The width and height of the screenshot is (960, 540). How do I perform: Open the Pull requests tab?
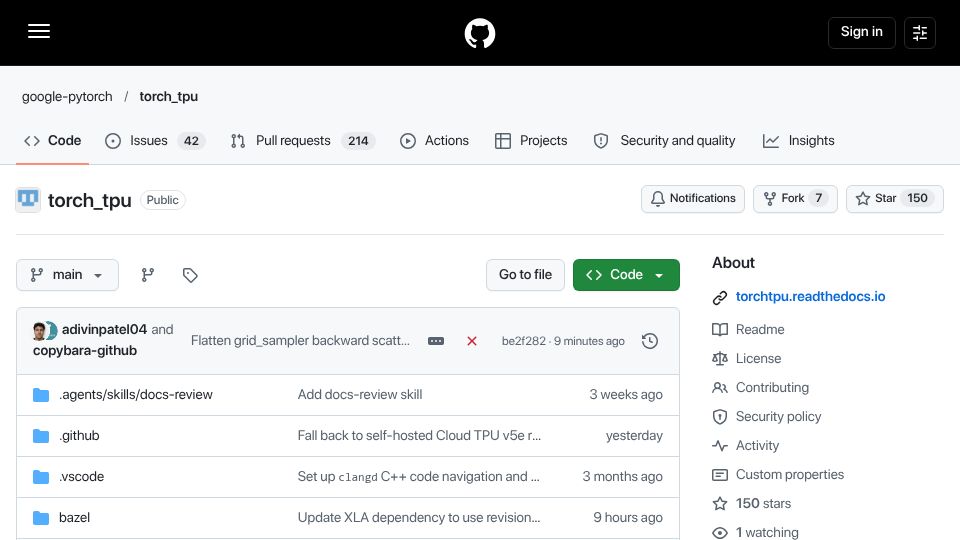pyautogui.click(x=302, y=141)
